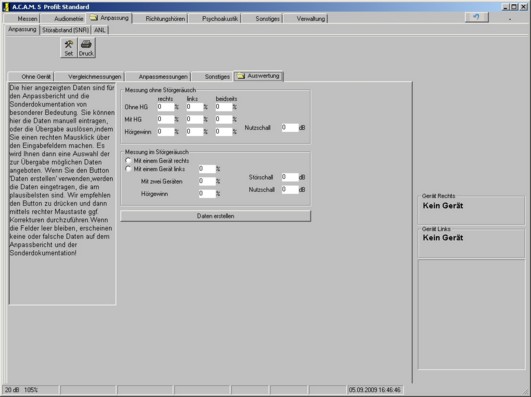Open the Störabstand (SNR) sub-tab

click(65, 30)
